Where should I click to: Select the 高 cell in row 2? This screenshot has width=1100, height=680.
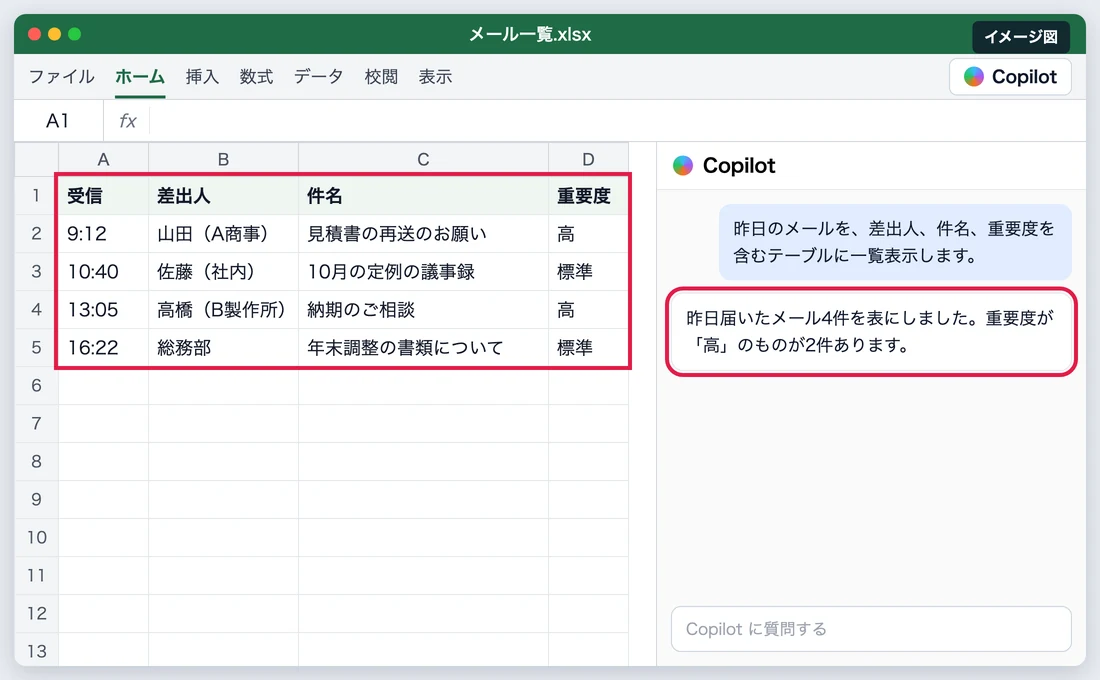coord(588,234)
